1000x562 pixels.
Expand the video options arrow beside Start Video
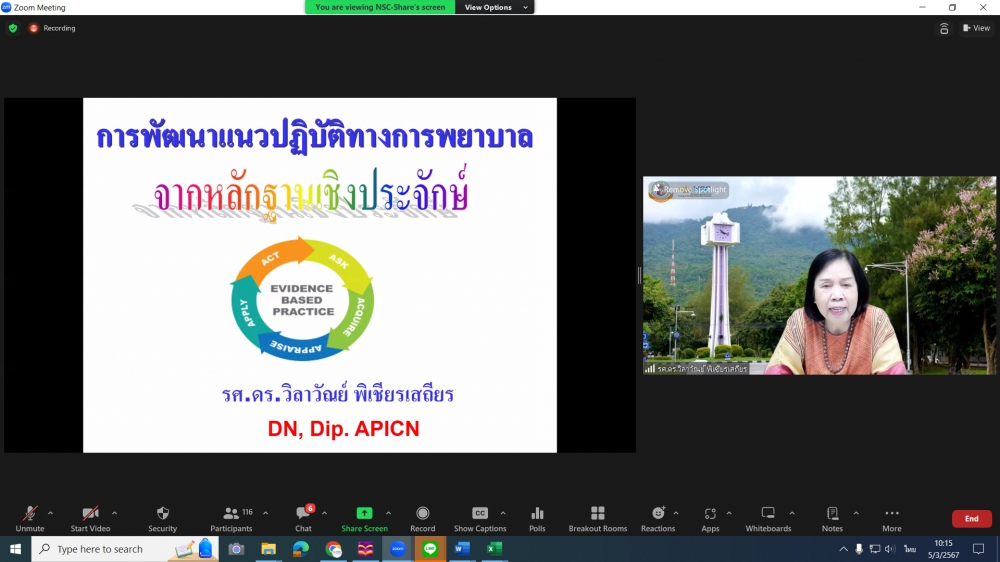point(114,513)
